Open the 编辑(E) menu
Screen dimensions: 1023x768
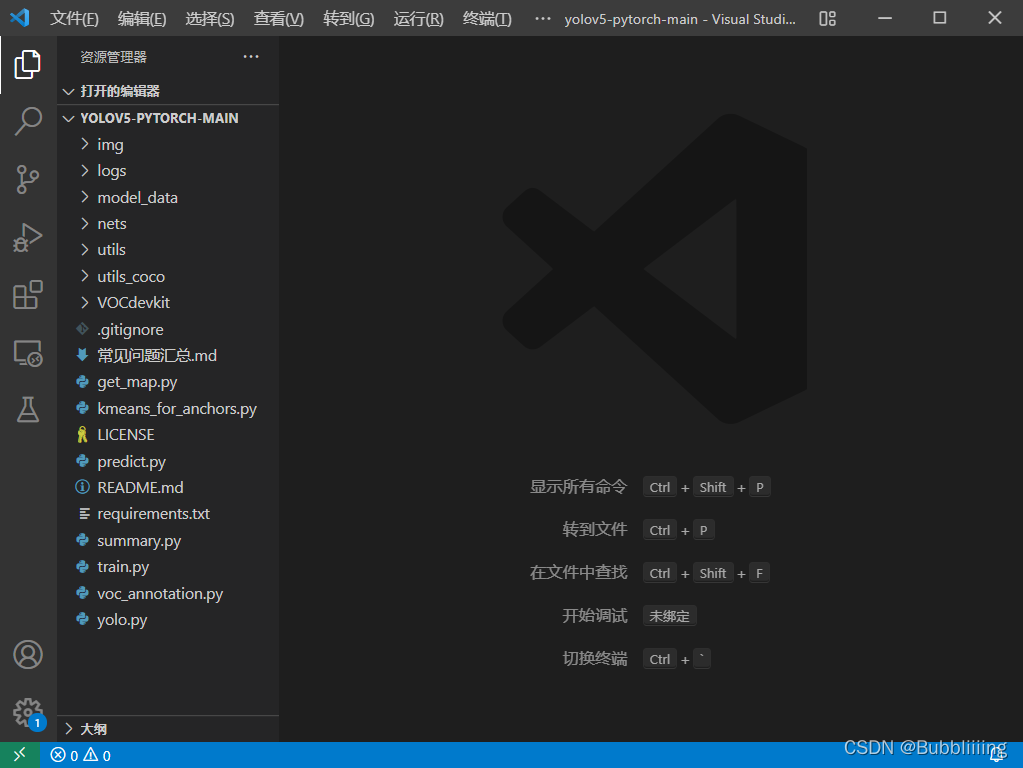pos(142,18)
